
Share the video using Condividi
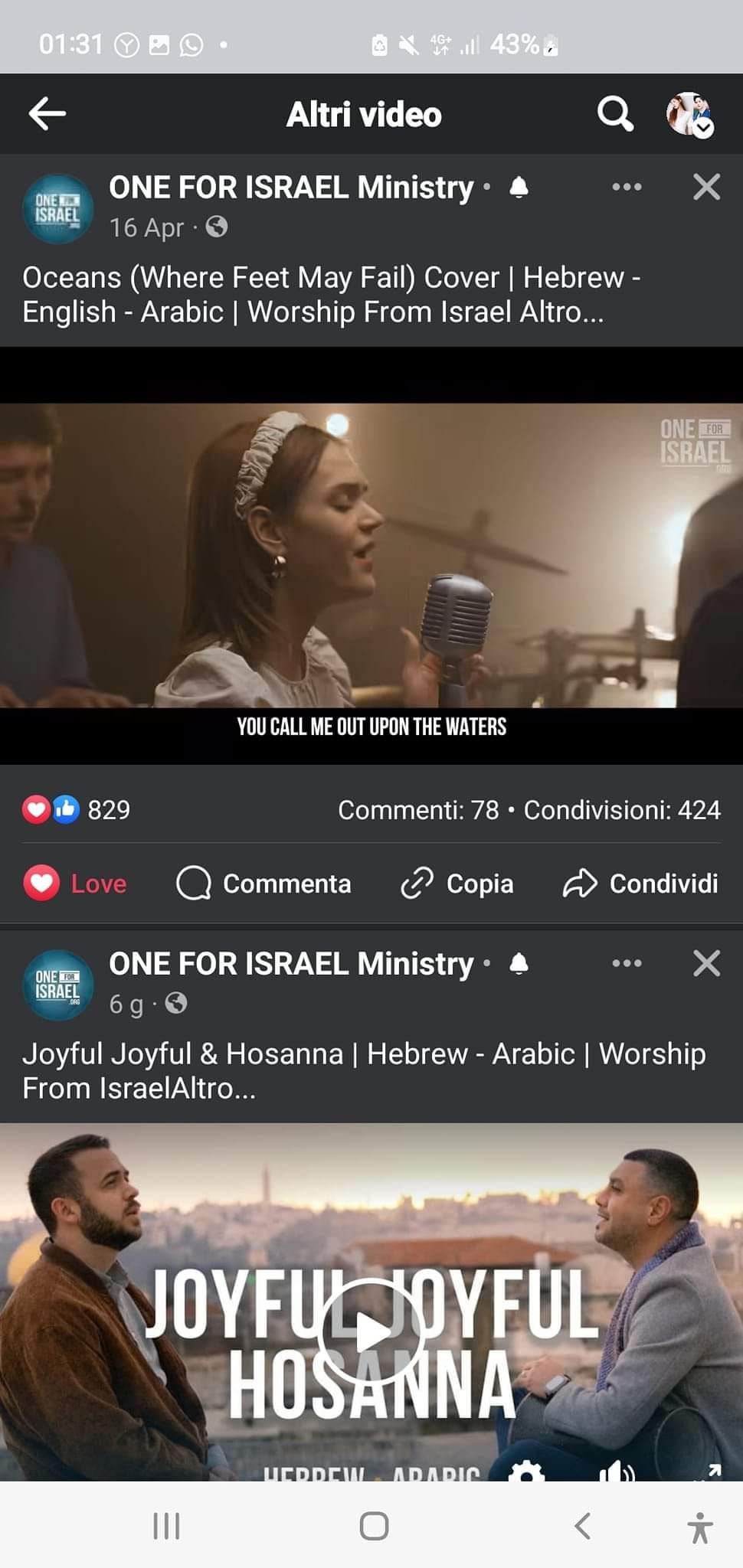click(640, 884)
